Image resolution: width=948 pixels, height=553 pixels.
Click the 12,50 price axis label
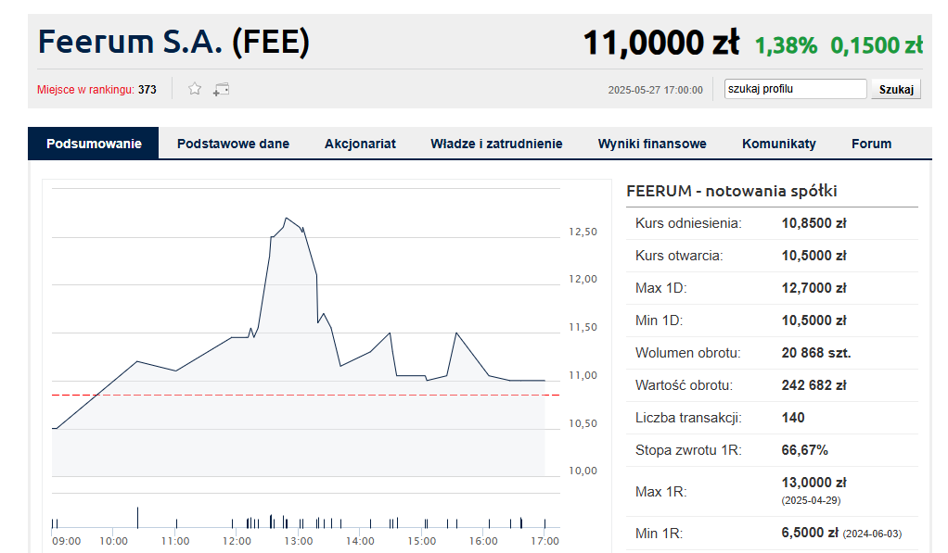pyautogui.click(x=583, y=231)
